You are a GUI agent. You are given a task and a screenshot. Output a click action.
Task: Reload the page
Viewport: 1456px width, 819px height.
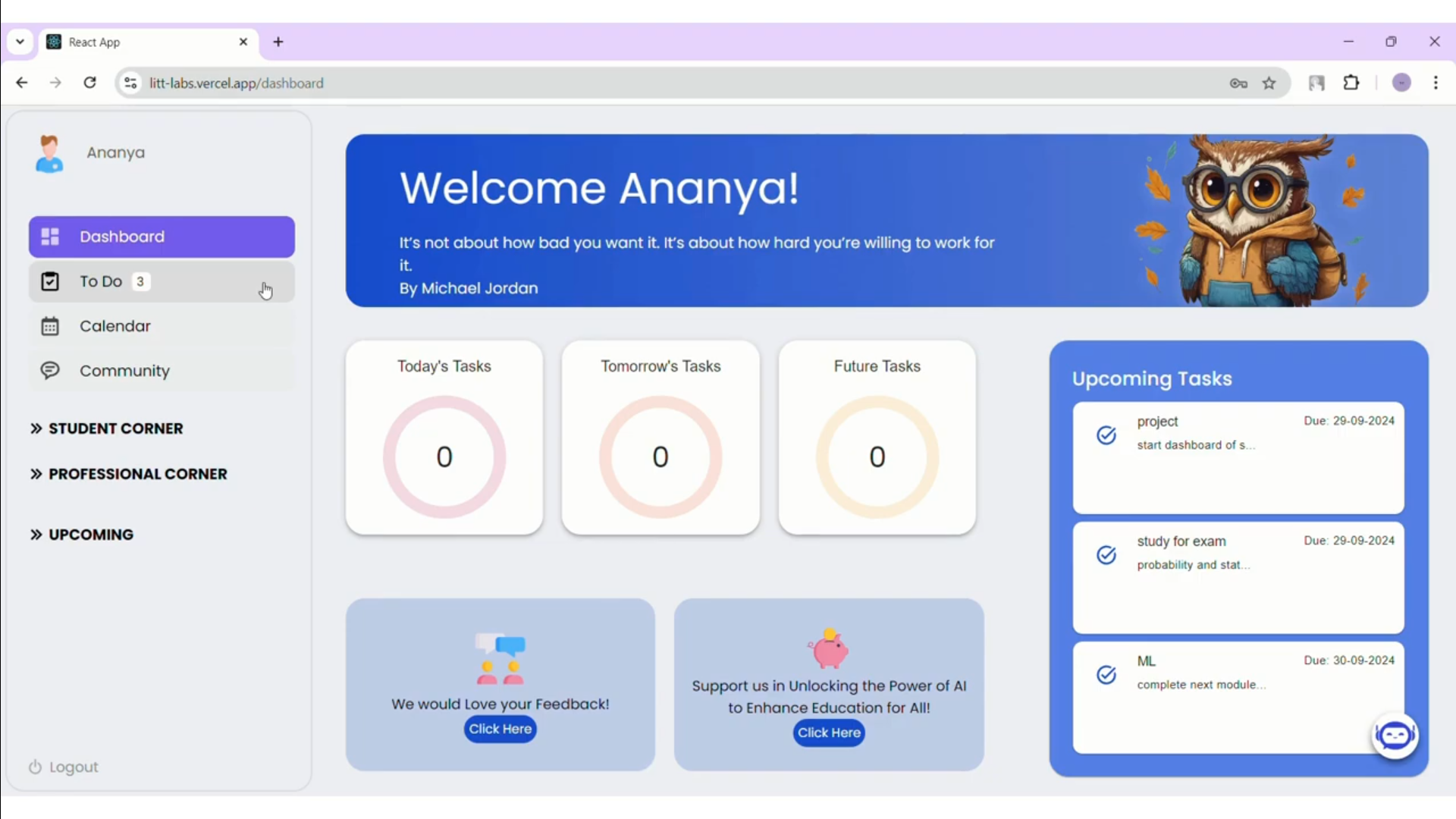click(x=89, y=83)
